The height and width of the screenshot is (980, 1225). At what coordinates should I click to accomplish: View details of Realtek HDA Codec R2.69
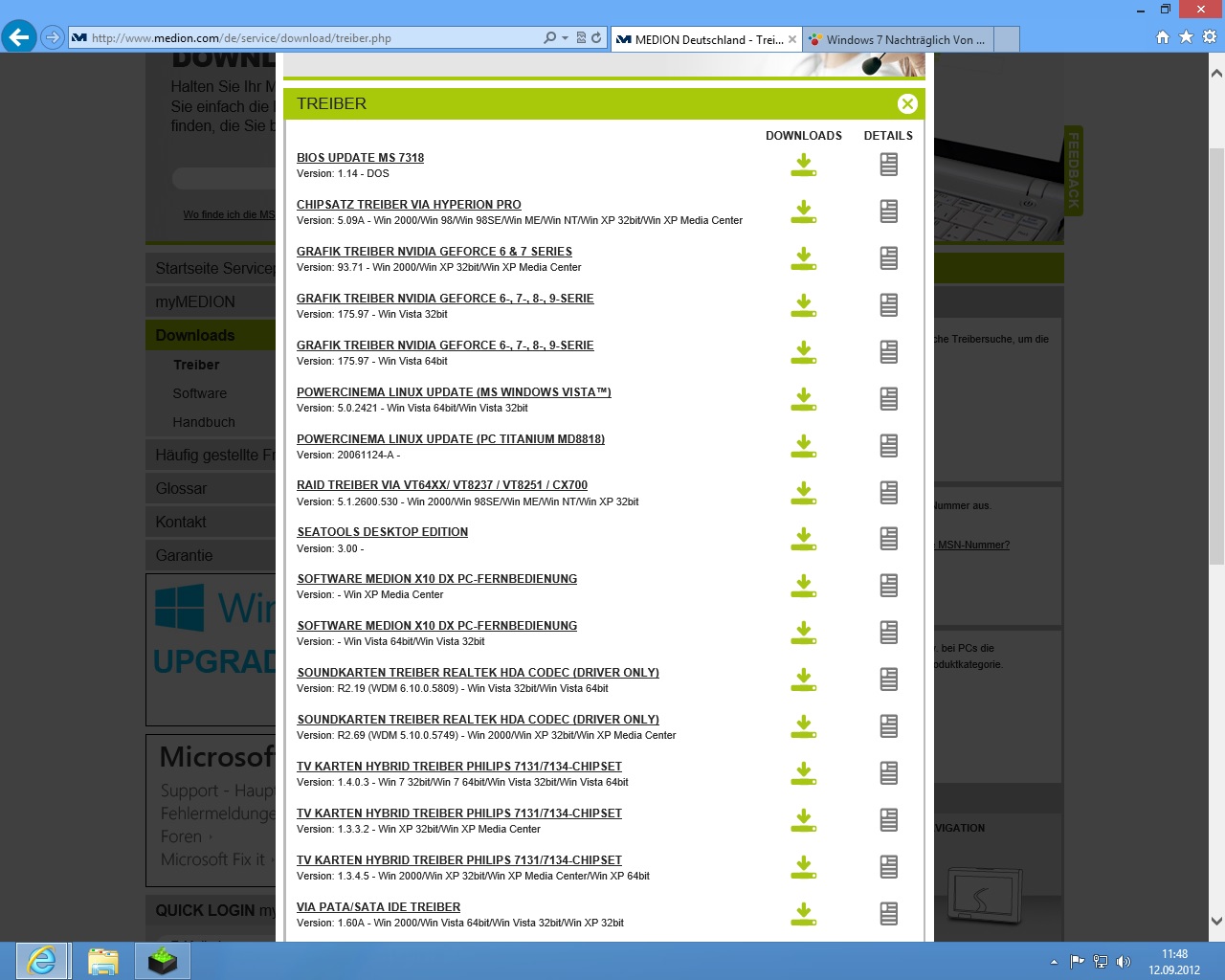point(889,726)
